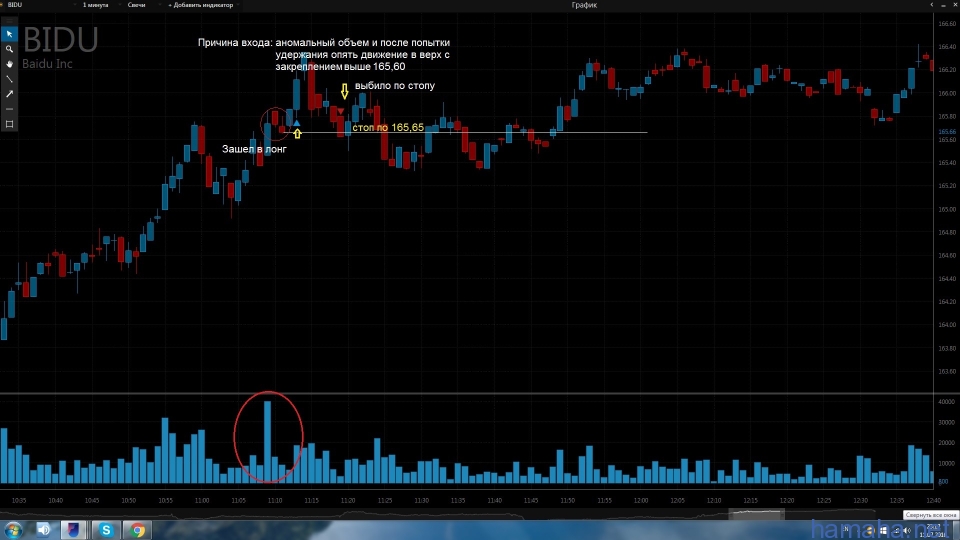This screenshot has width=960, height=540.
Task: Select the magnifier zoom tool
Action: coord(9,49)
